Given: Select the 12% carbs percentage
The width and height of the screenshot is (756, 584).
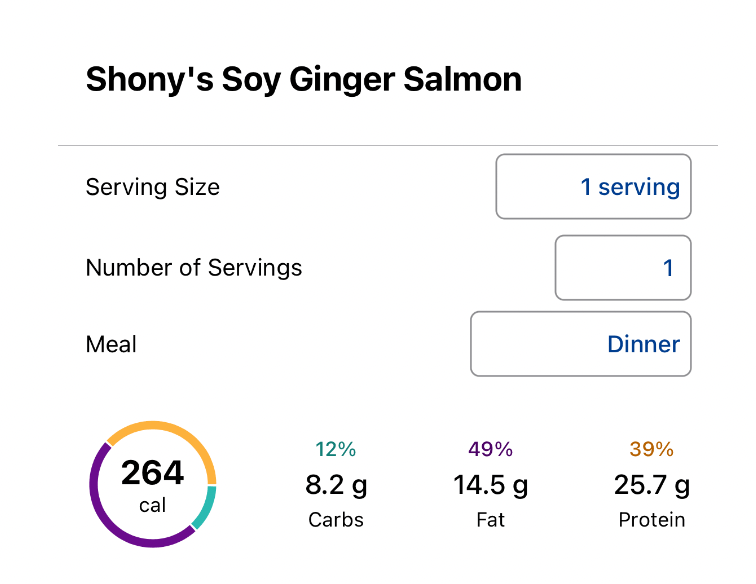Looking at the screenshot, I should [335, 450].
